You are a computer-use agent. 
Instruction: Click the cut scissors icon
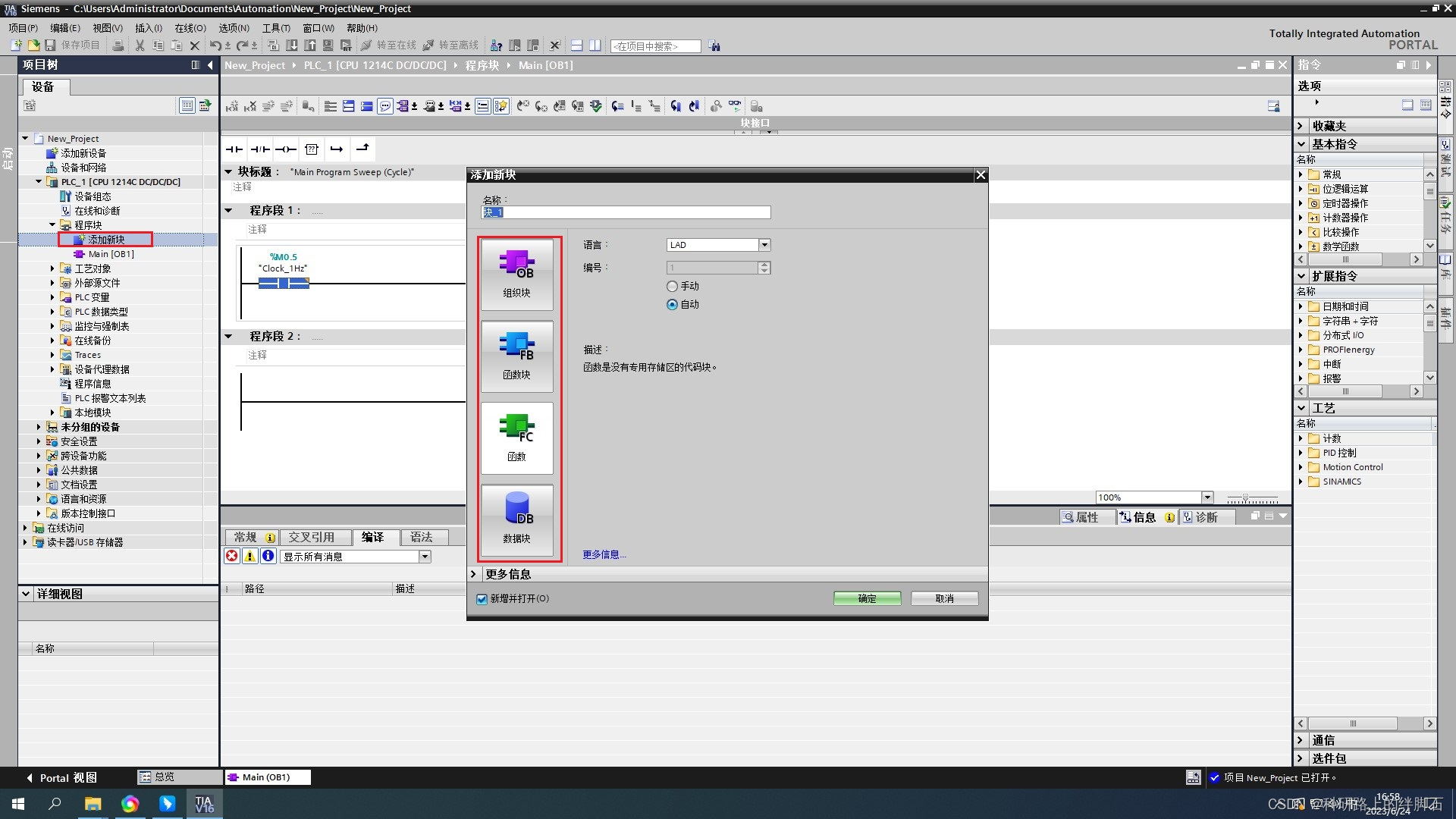tap(140, 45)
